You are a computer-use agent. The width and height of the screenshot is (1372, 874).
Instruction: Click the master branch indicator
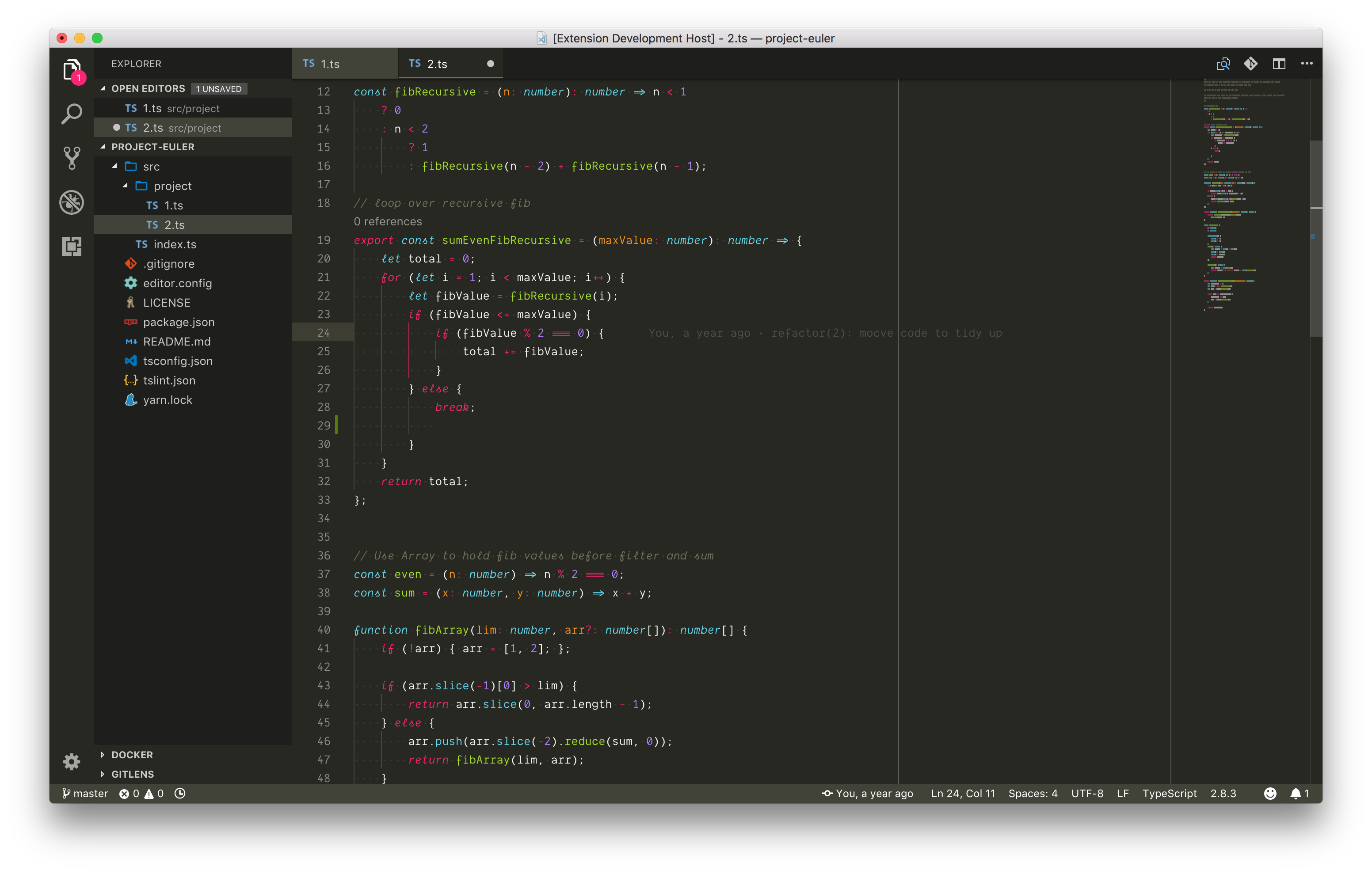click(85, 793)
